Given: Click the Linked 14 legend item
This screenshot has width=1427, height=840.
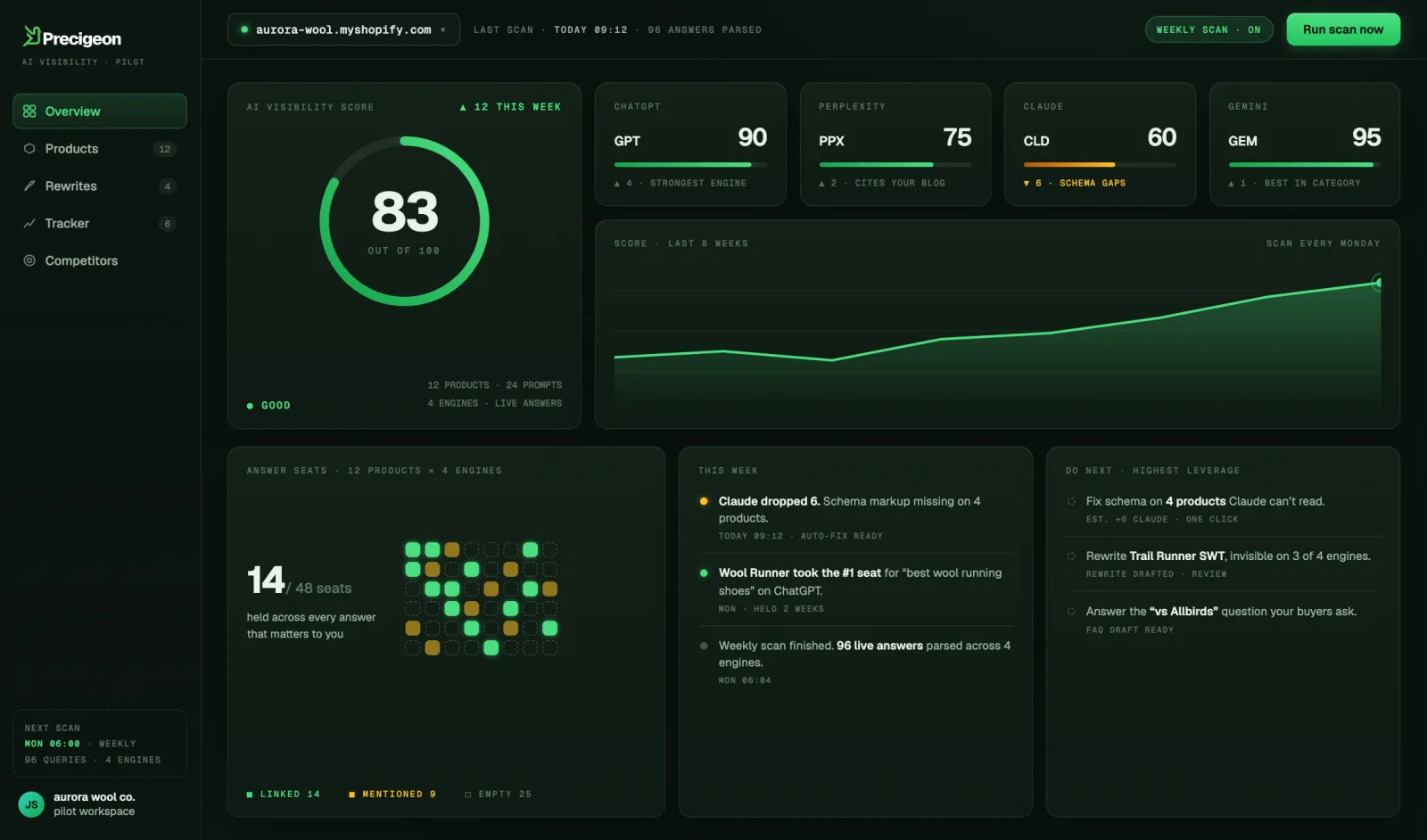Looking at the screenshot, I should tap(283, 794).
